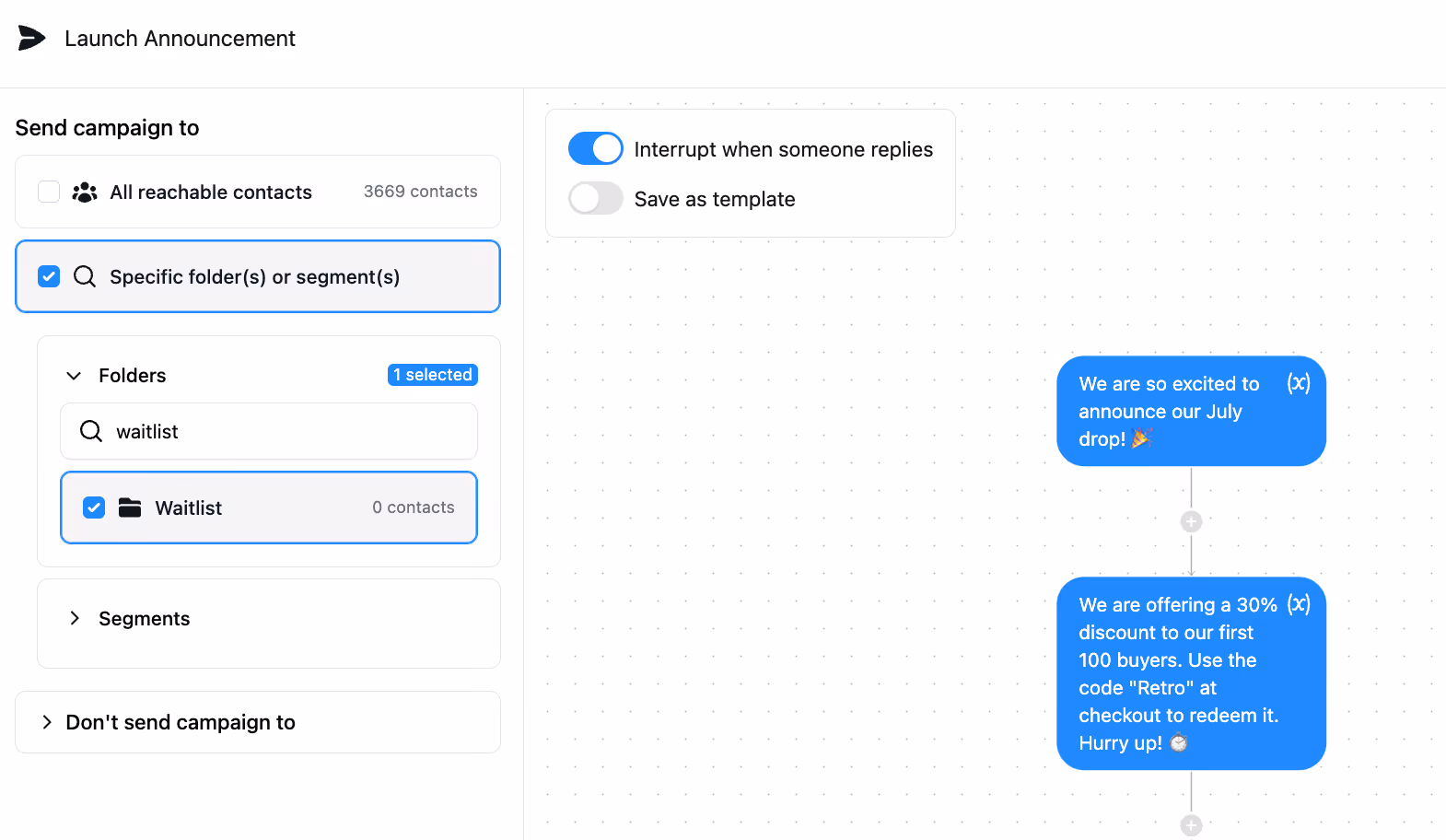Viewport: 1446px width, 840px height.
Task: Open the 30% discount message node
Action: (x=1191, y=673)
